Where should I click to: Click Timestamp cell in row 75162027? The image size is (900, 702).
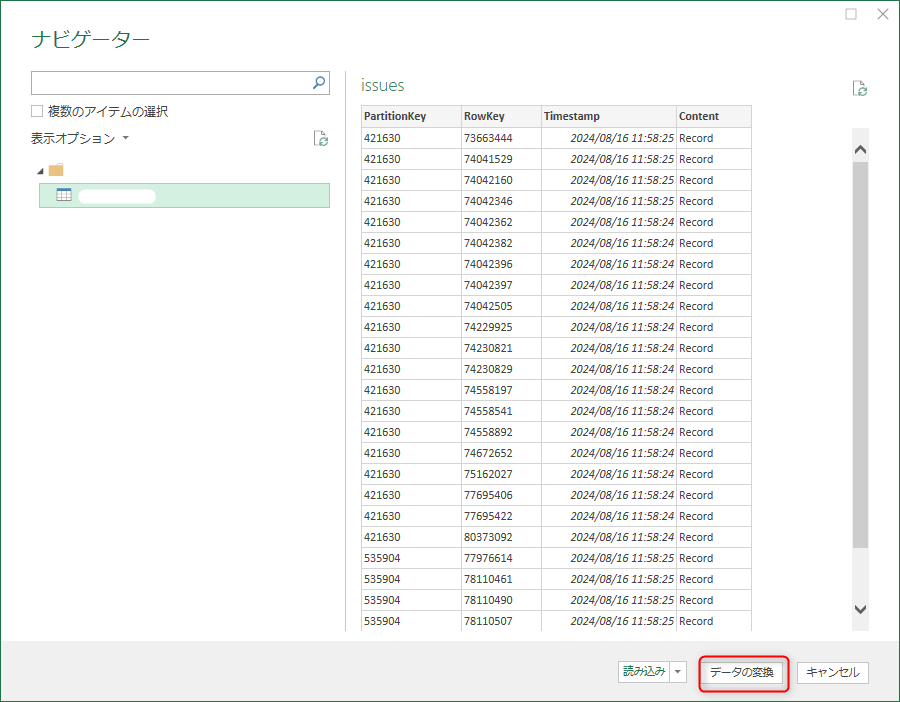point(609,474)
